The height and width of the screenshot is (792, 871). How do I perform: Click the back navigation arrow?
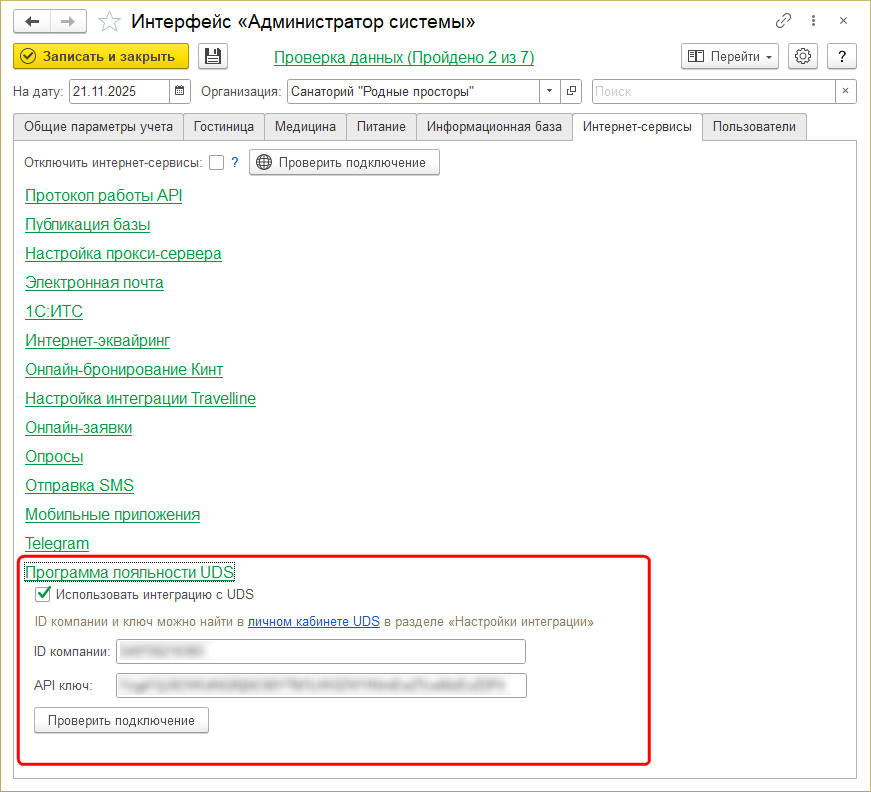(x=33, y=21)
